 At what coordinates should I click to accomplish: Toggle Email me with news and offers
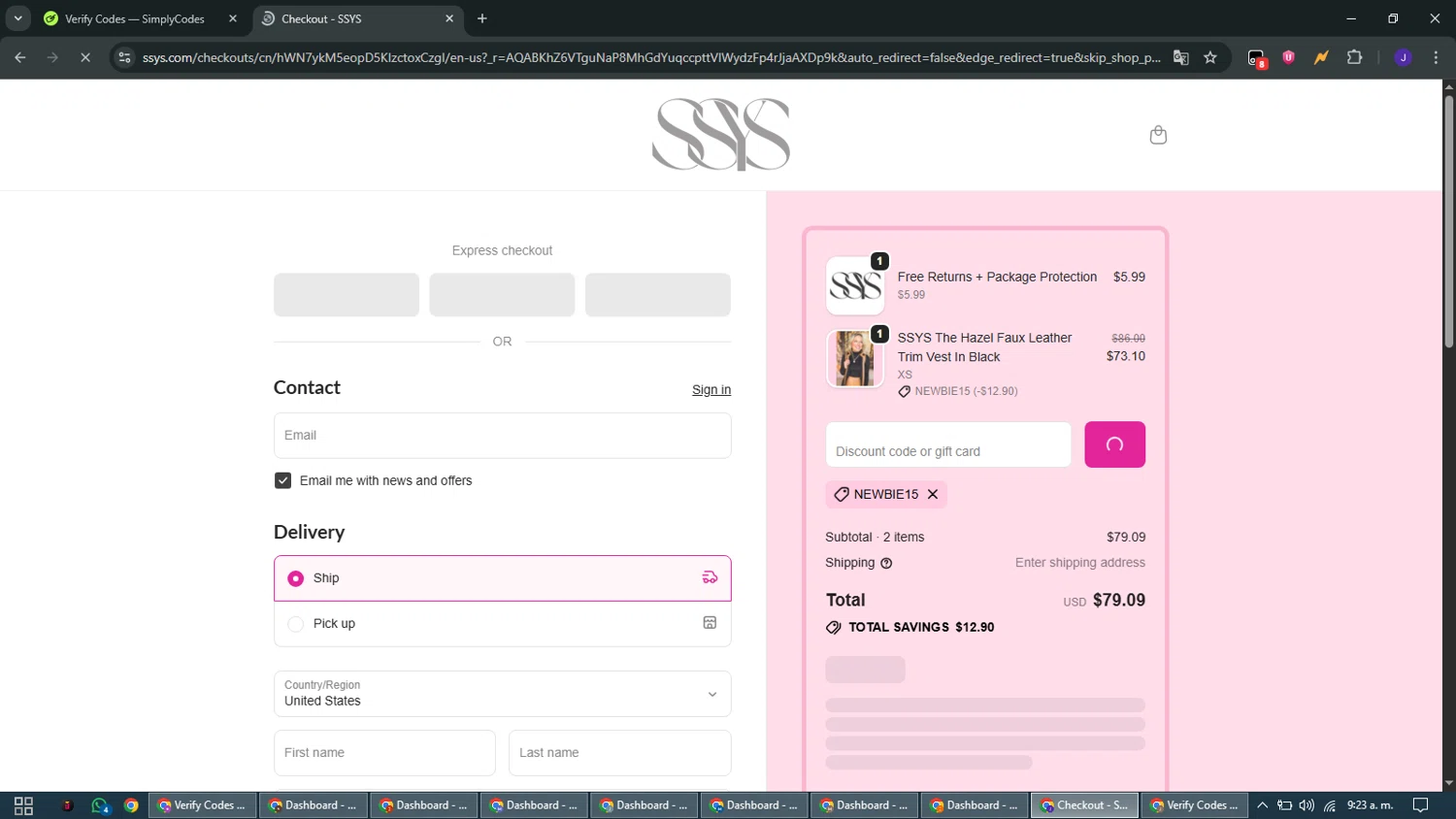tap(282, 480)
